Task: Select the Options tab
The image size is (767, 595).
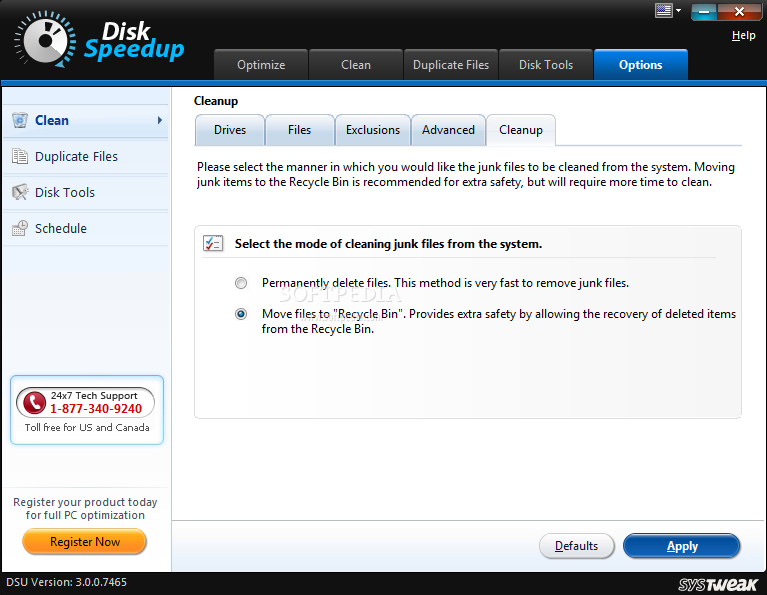Action: pyautogui.click(x=641, y=65)
